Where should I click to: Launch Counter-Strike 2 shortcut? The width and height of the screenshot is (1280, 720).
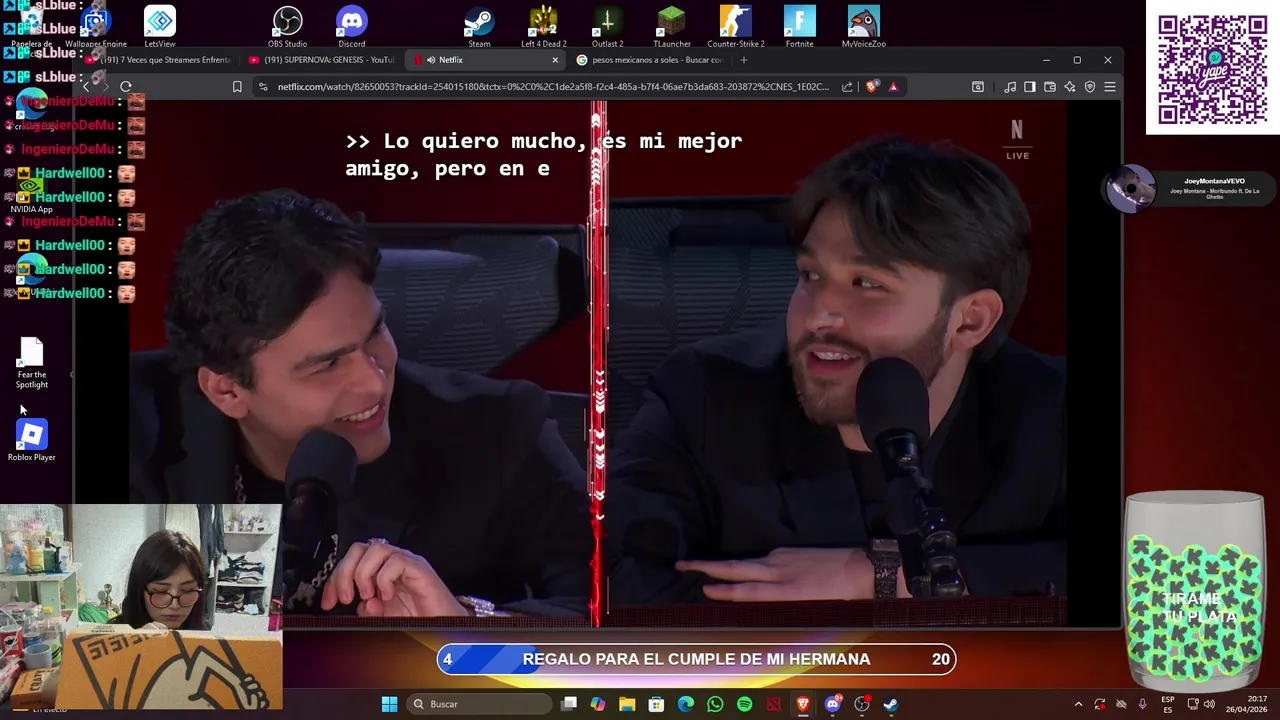(736, 27)
